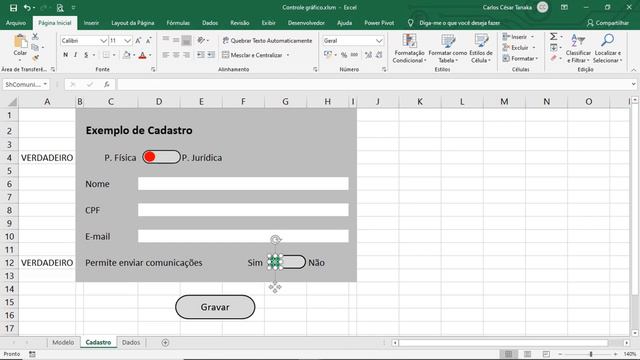The width and height of the screenshot is (640, 360).
Task: Open the font name dropdown
Action: 103,40
